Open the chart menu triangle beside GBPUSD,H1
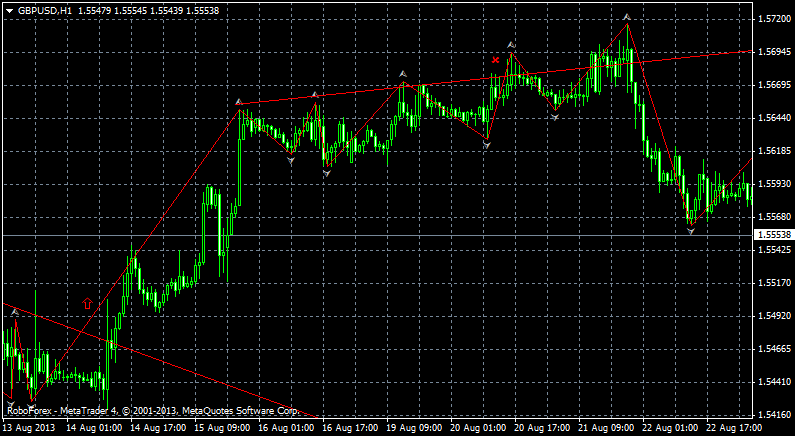This screenshot has width=795, height=436. click(10, 10)
